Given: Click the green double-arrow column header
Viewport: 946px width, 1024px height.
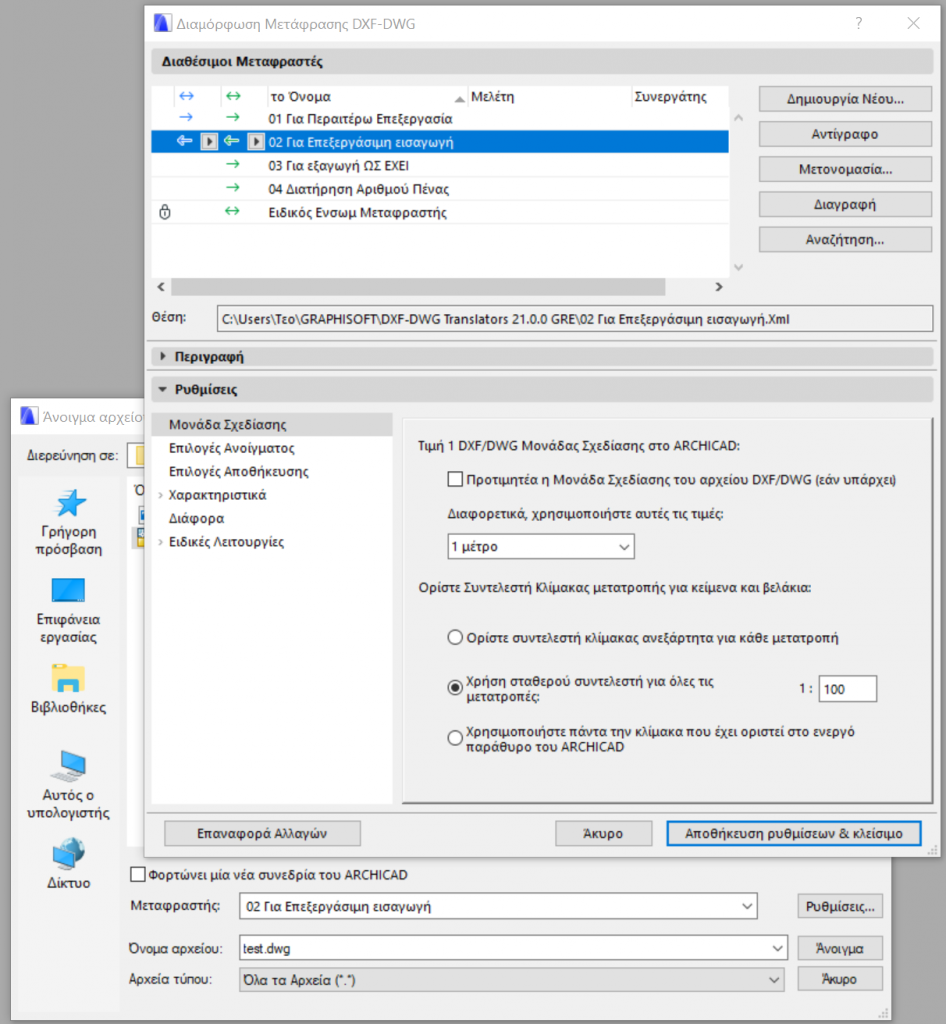Looking at the screenshot, I should pos(233,96).
